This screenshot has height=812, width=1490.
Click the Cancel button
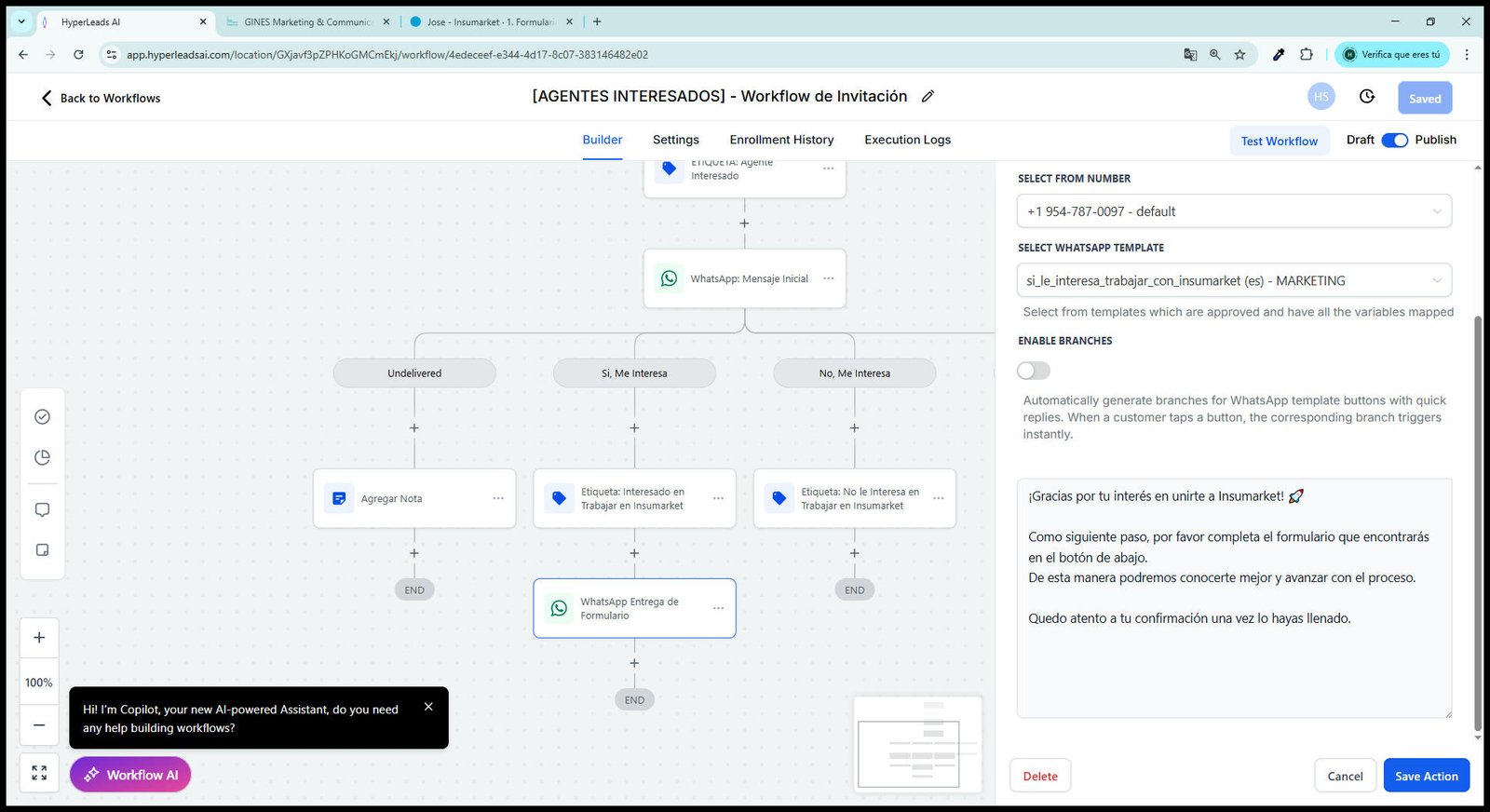click(1345, 776)
